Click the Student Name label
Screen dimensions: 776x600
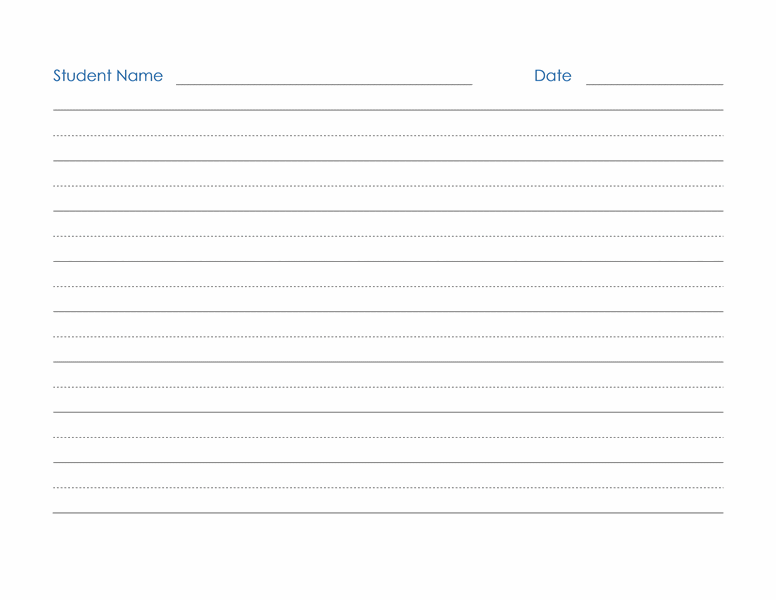click(x=107, y=76)
